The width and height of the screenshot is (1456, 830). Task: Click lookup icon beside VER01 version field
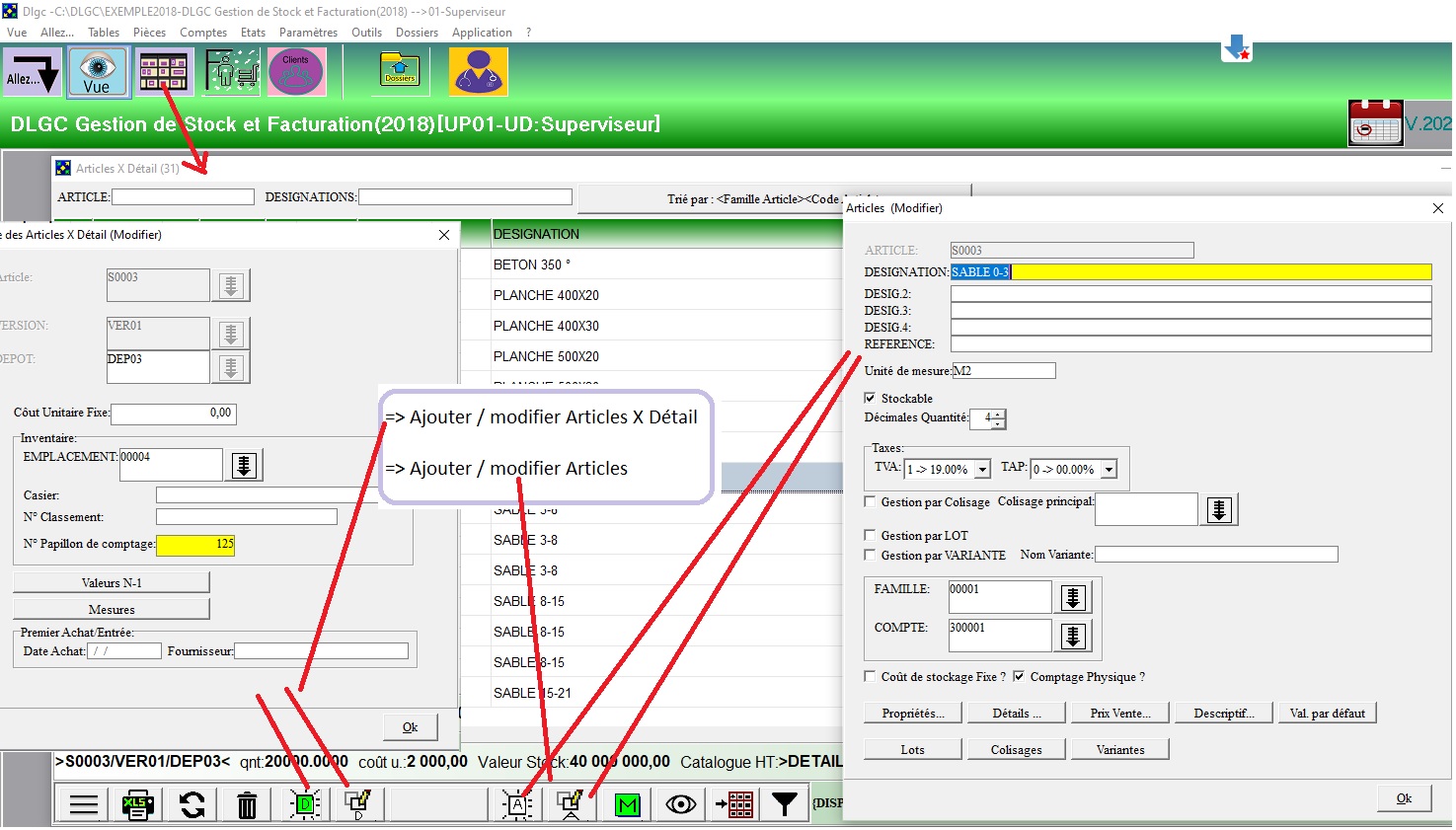pyautogui.click(x=231, y=334)
